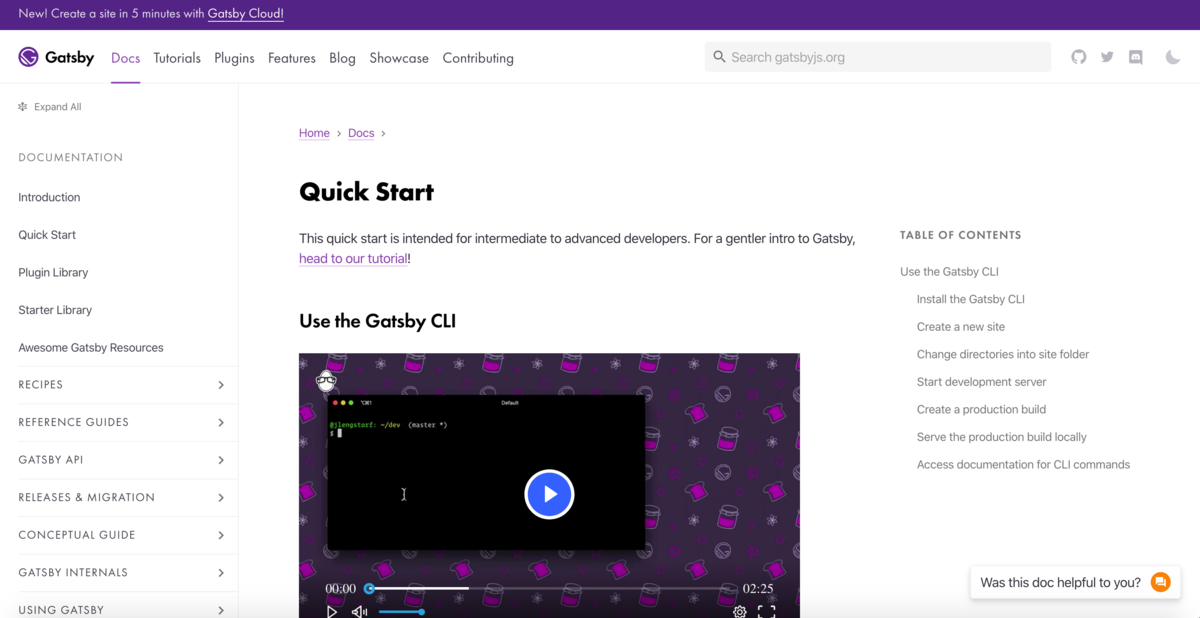This screenshot has height=618, width=1200.
Task: Follow the Gatsby Cloud banner link
Action: tap(245, 14)
